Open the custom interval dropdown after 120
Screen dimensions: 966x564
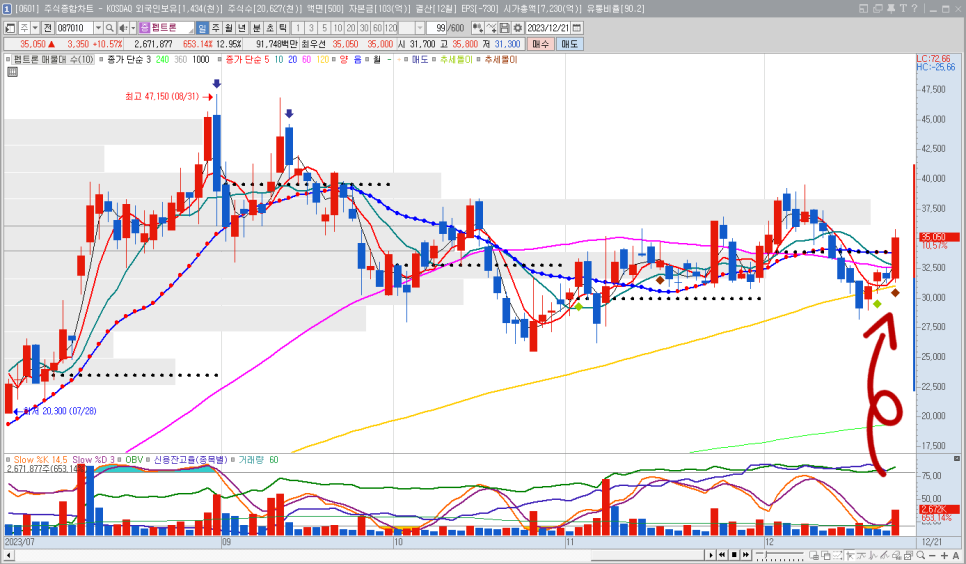coord(420,28)
